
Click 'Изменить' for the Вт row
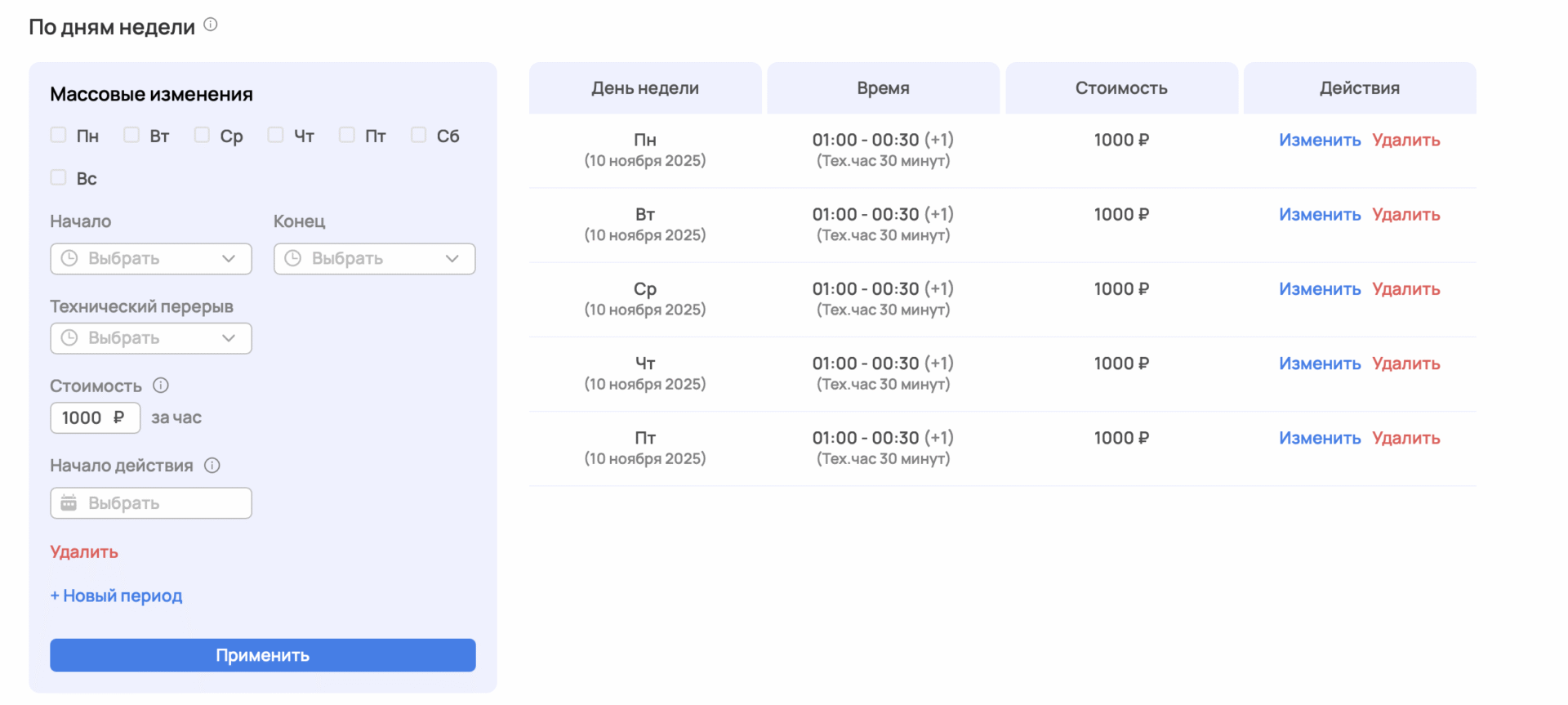(1320, 215)
